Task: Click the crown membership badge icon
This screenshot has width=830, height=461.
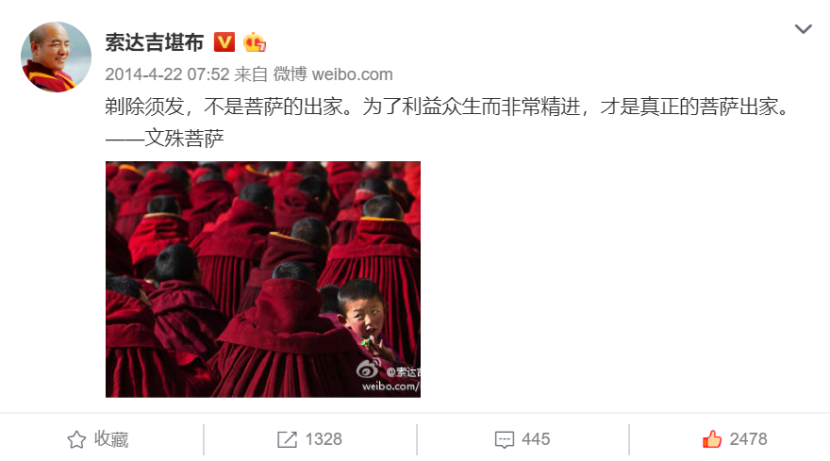Action: tap(254, 42)
